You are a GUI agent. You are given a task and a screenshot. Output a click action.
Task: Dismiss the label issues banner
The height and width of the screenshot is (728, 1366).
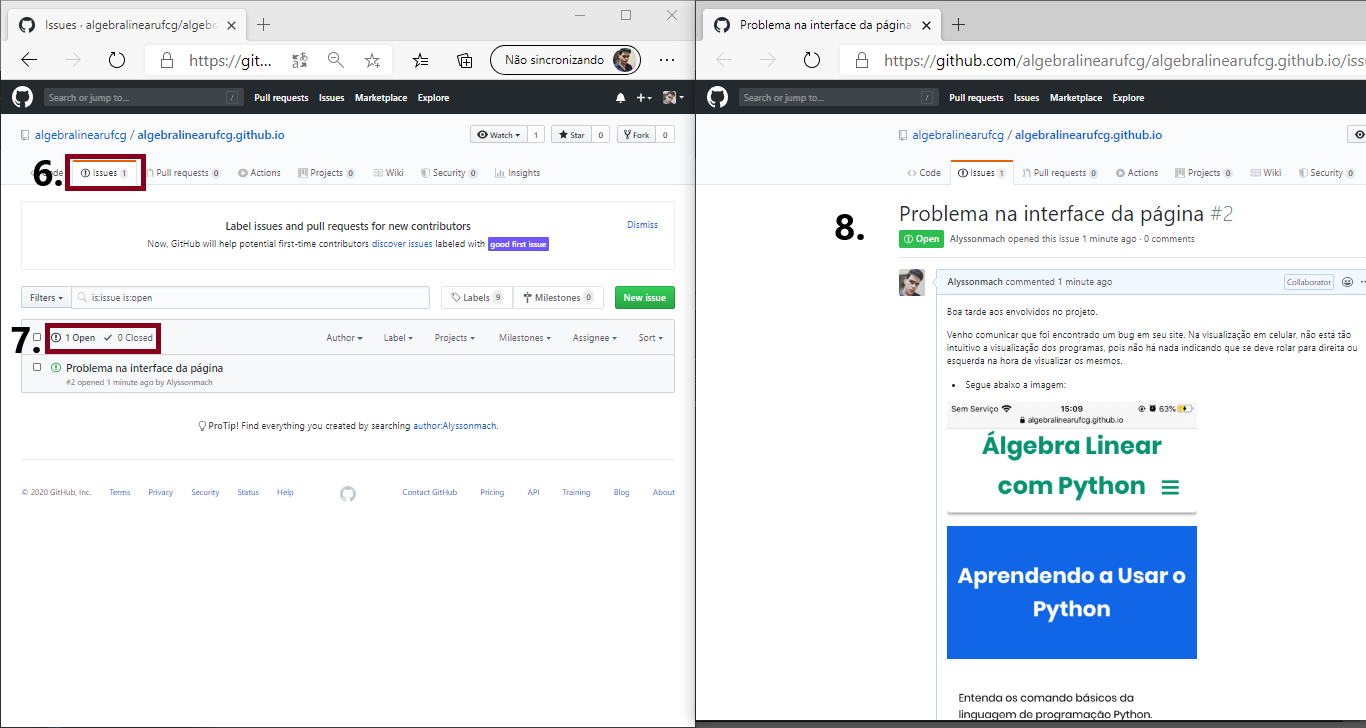pyautogui.click(x=642, y=225)
